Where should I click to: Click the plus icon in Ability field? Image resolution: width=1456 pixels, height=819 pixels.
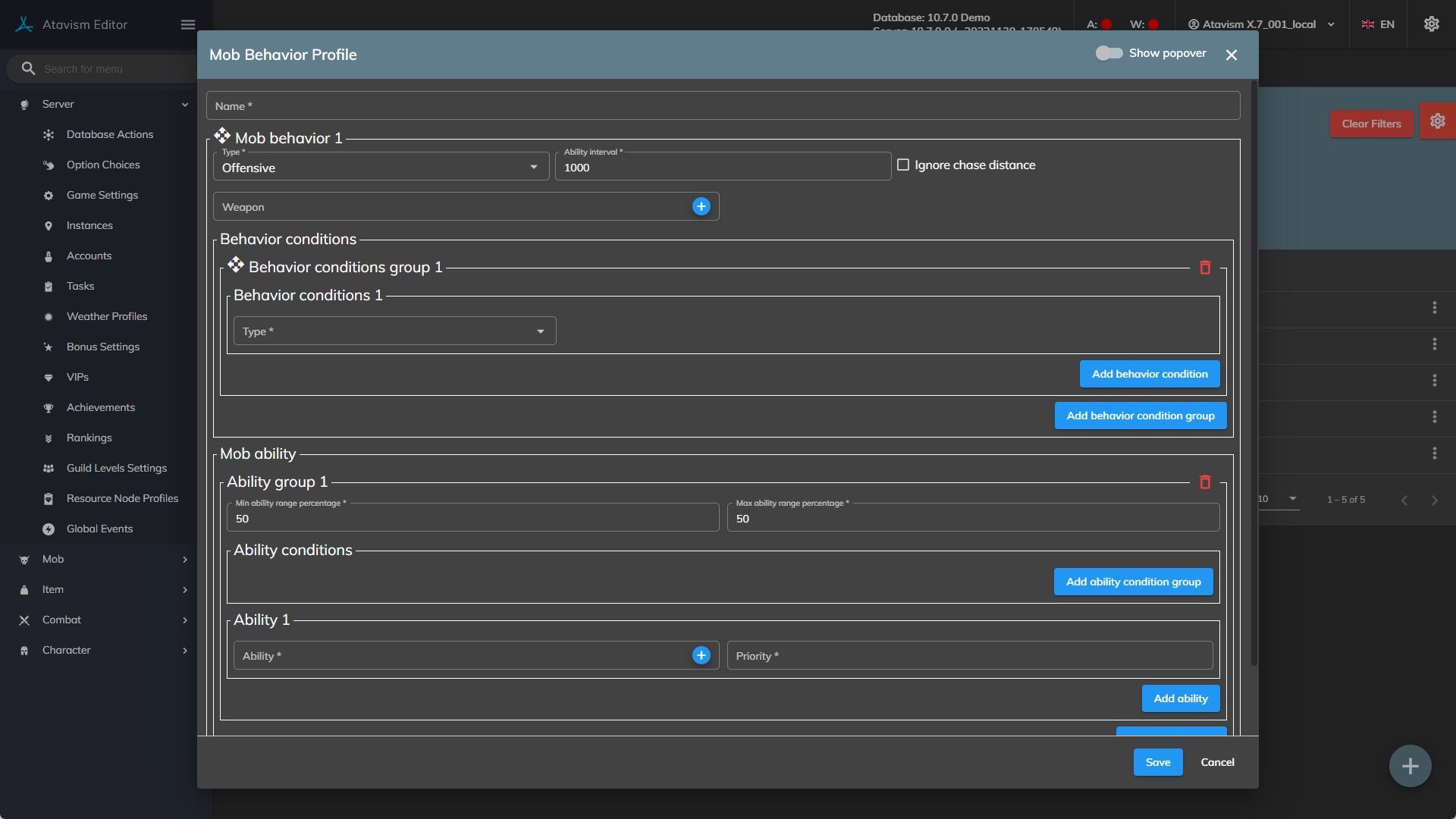701,655
